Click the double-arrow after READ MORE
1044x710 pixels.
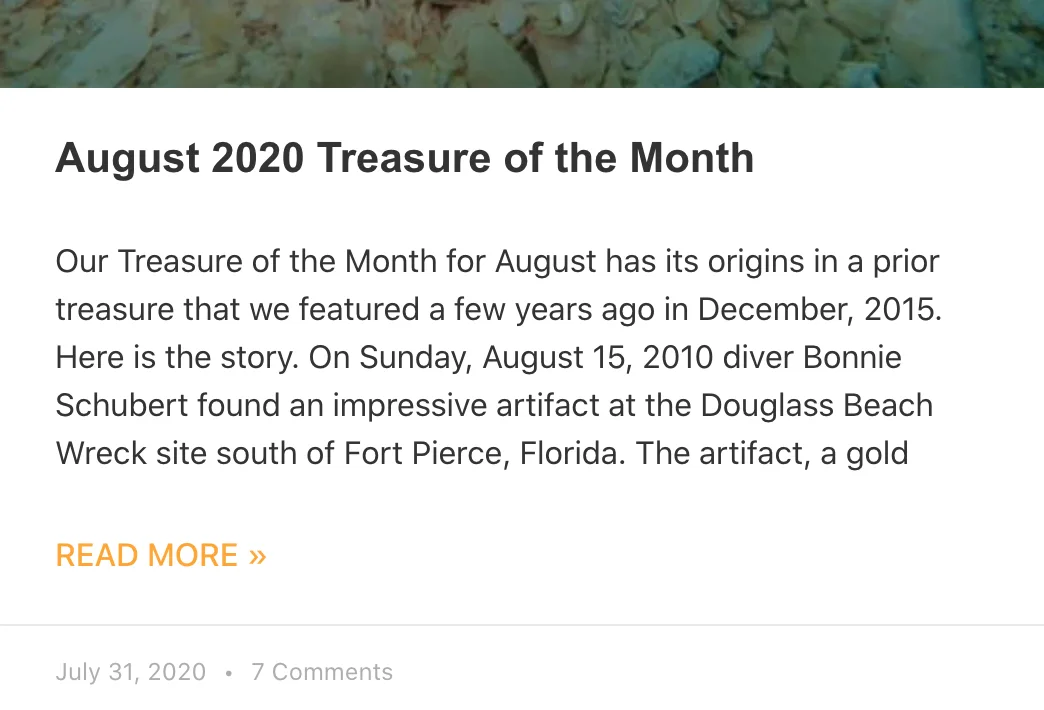pos(258,556)
